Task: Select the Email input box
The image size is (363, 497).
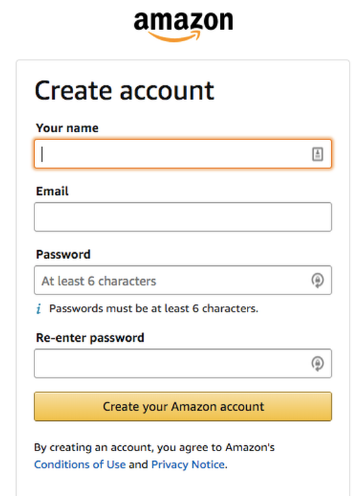Action: click(x=183, y=217)
